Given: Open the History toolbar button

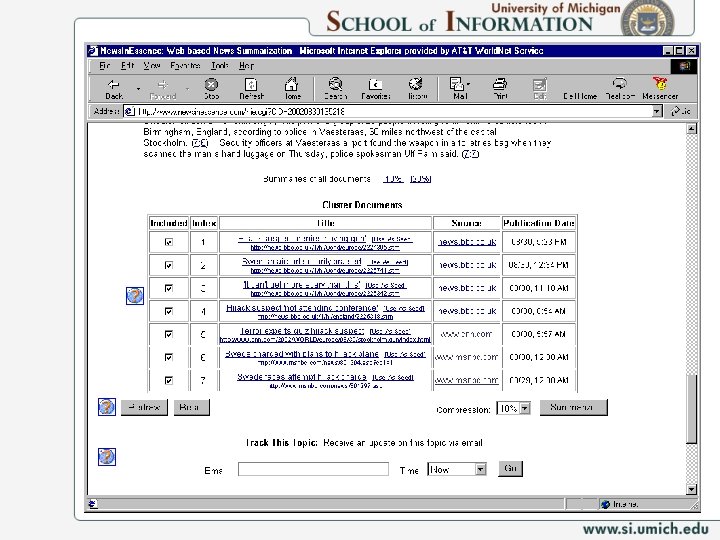Looking at the screenshot, I should pyautogui.click(x=416, y=89).
